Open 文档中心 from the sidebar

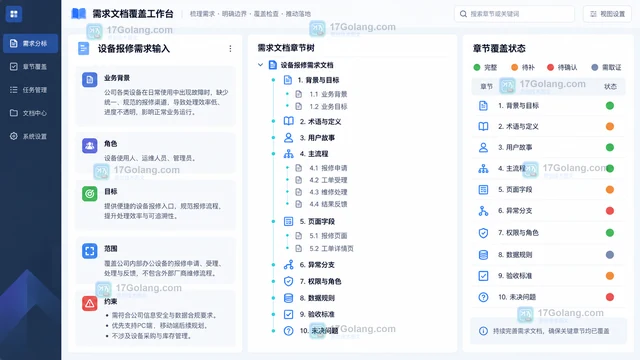click(31, 113)
